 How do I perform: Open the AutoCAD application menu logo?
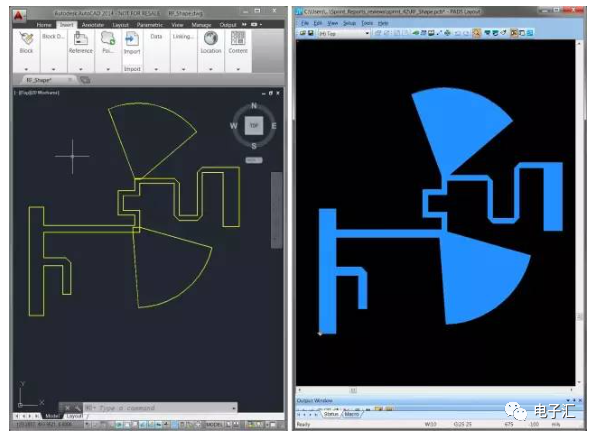(19, 16)
